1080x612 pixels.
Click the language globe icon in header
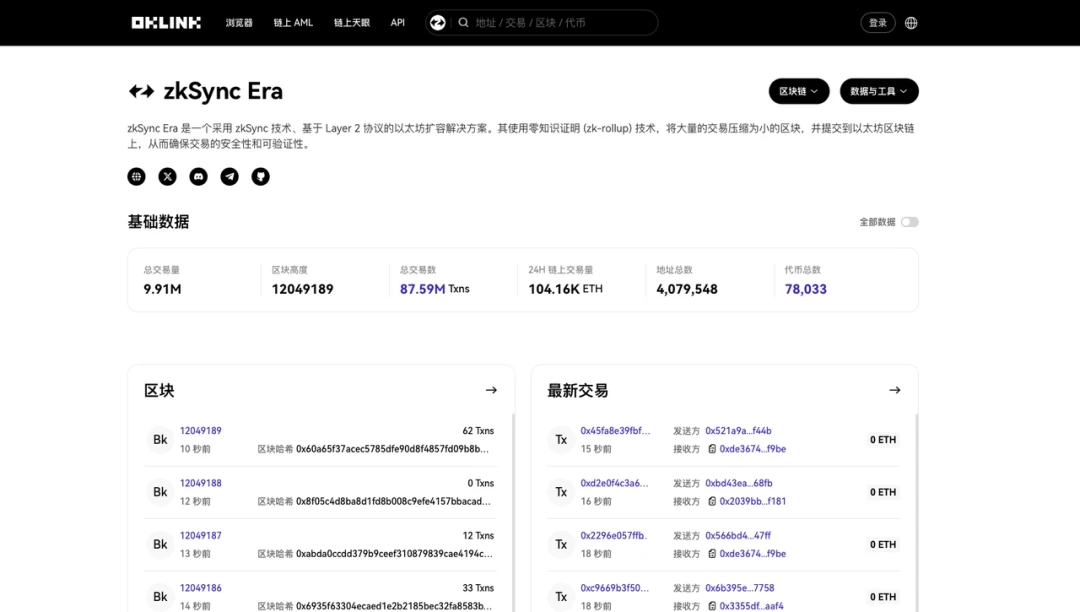[911, 23]
